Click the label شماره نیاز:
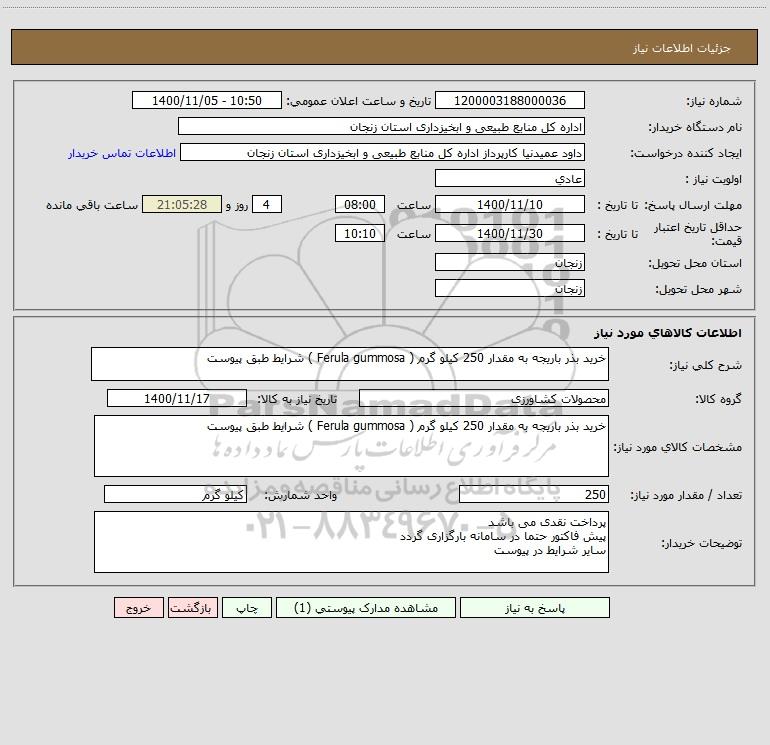Viewport: 770px width, 745px height. click(x=714, y=101)
